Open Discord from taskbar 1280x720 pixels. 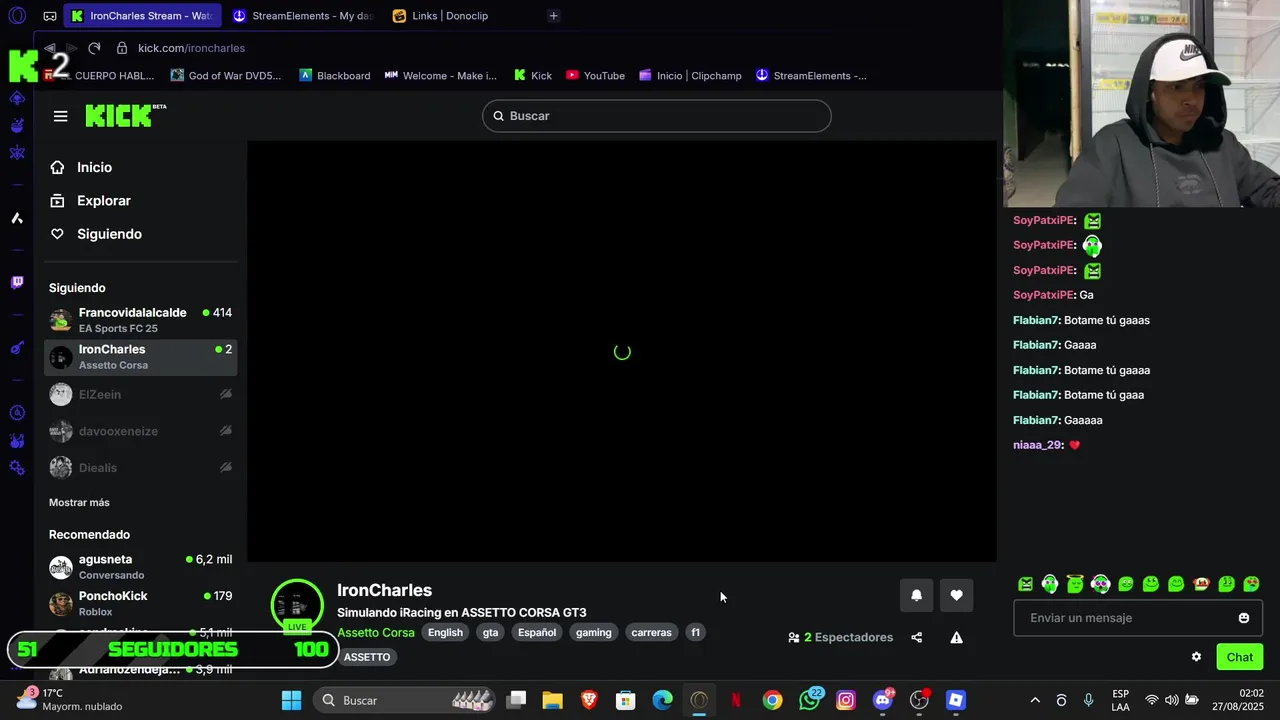point(883,700)
